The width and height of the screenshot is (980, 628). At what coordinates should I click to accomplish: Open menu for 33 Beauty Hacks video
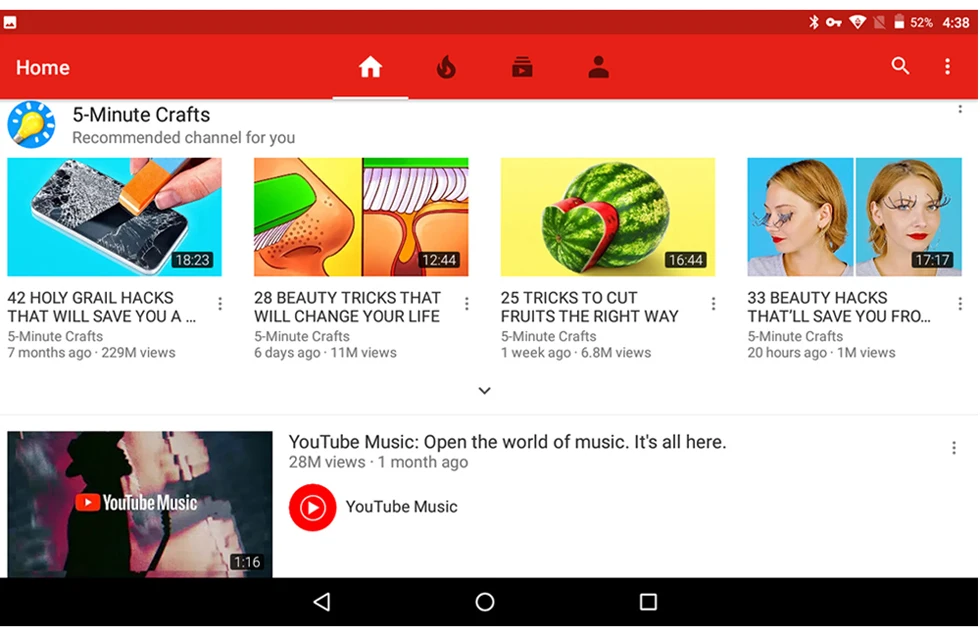coord(960,304)
